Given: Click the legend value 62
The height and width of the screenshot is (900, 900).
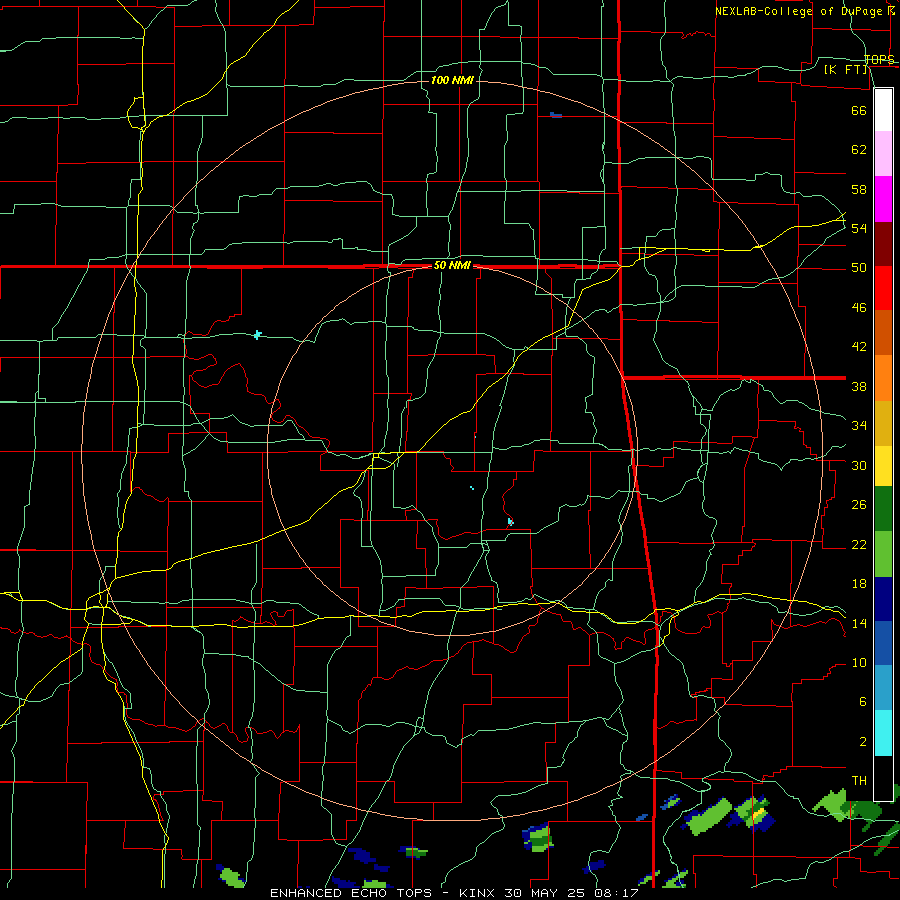Looking at the screenshot, I should [x=859, y=150].
